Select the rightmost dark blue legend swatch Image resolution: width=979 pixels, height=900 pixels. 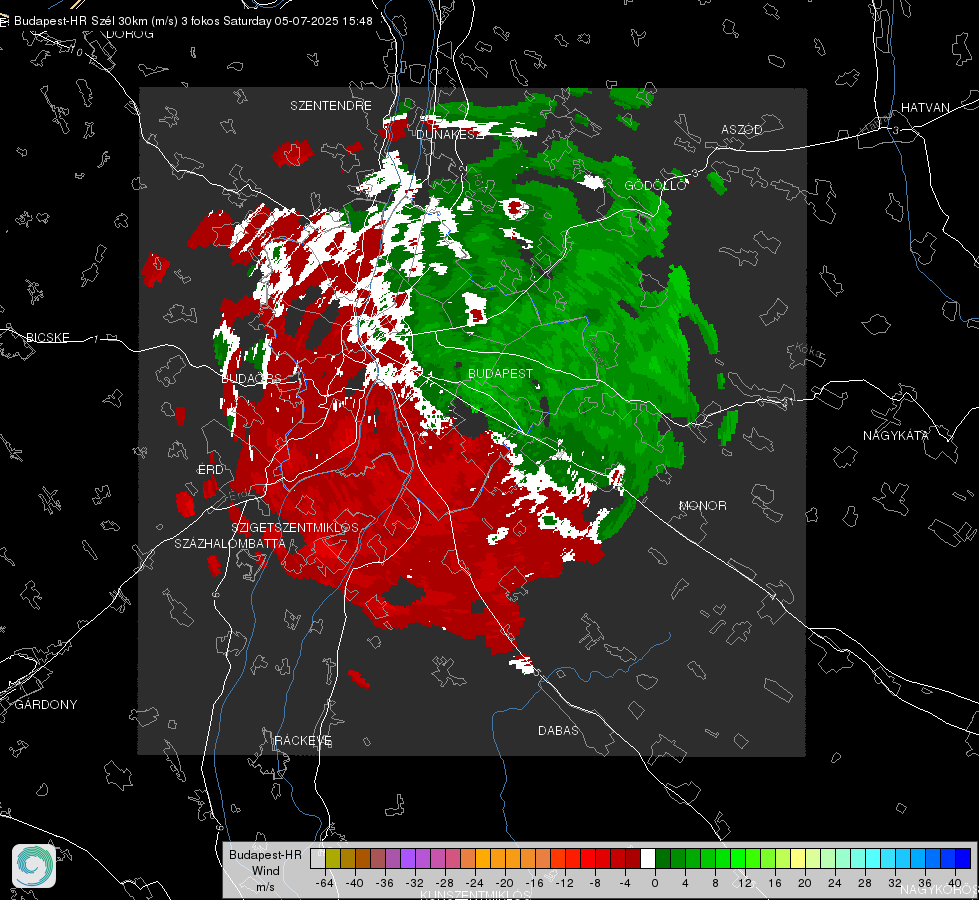963,858
